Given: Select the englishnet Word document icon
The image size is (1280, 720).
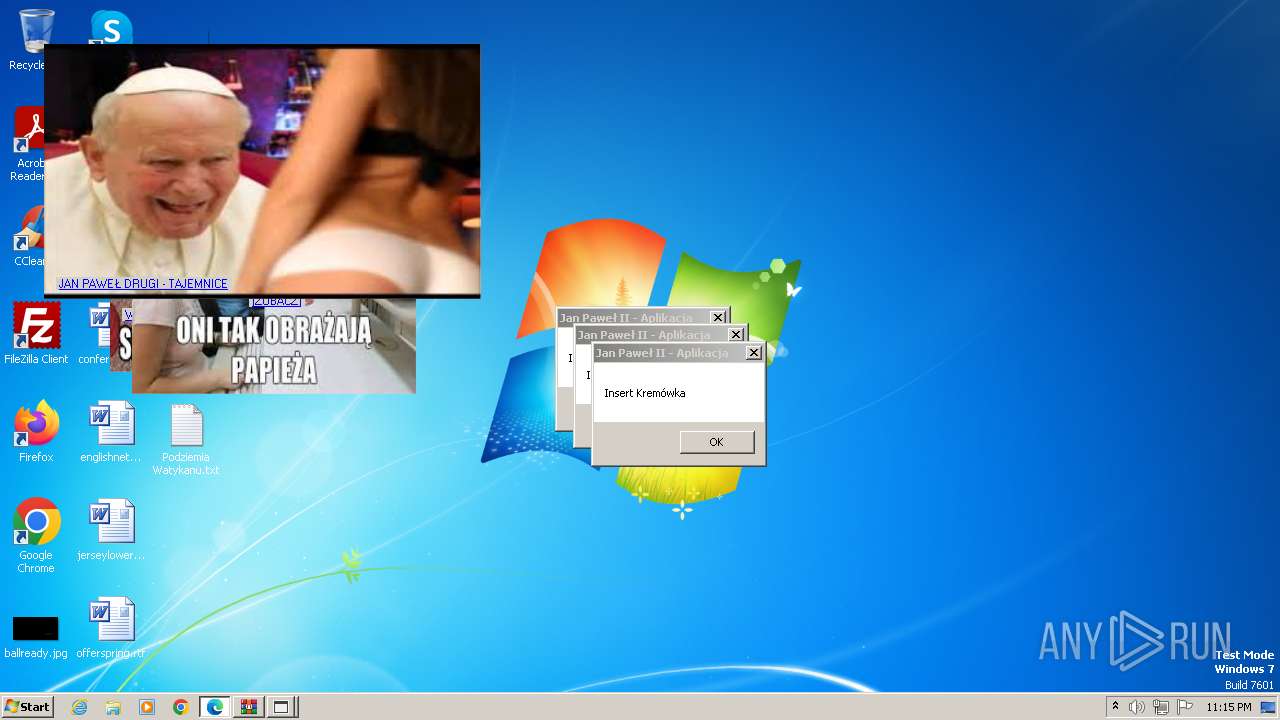Looking at the screenshot, I should [111, 432].
